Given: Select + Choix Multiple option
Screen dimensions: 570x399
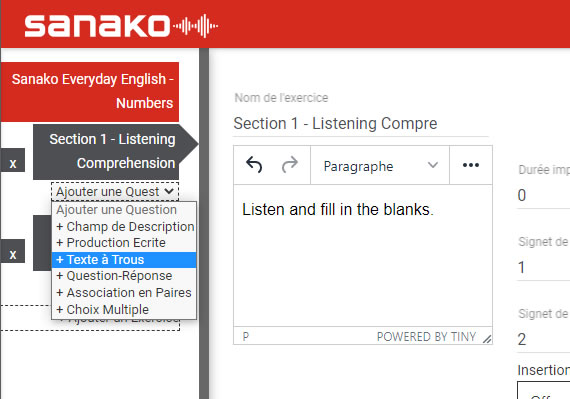Looking at the screenshot, I should 124,310.
